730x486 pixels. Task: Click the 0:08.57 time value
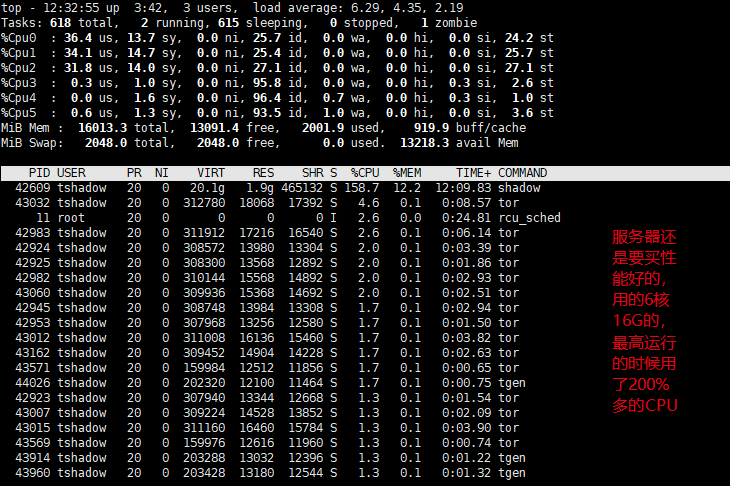[466, 203]
